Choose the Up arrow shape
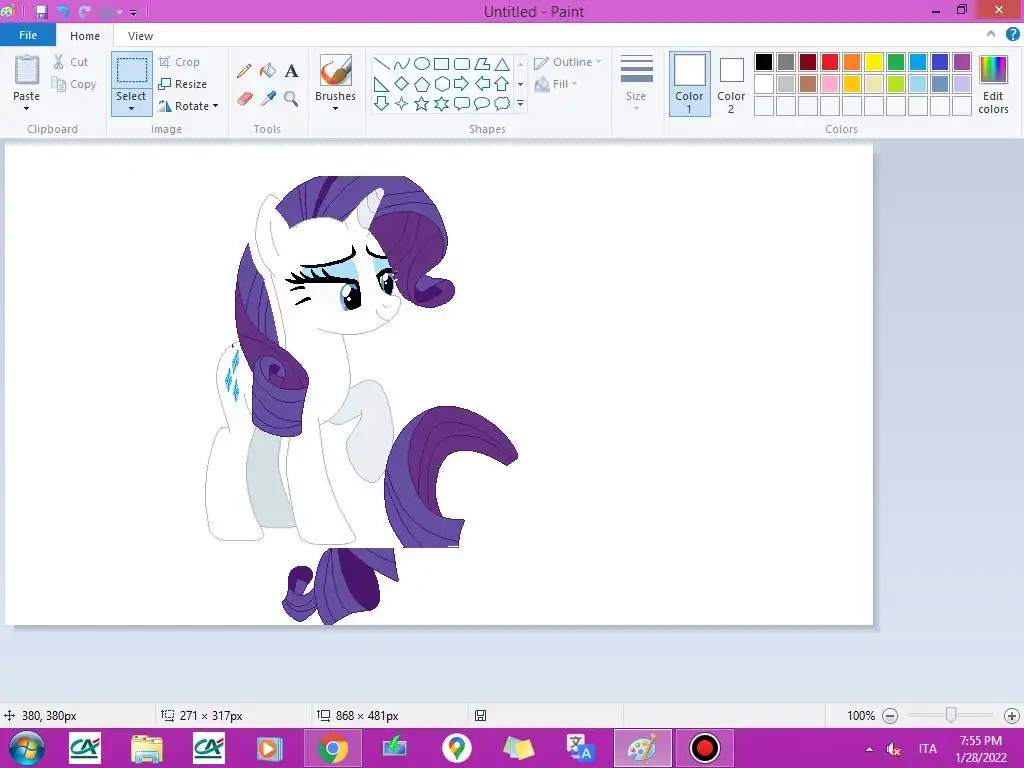Image resolution: width=1024 pixels, height=768 pixels. (x=502, y=84)
